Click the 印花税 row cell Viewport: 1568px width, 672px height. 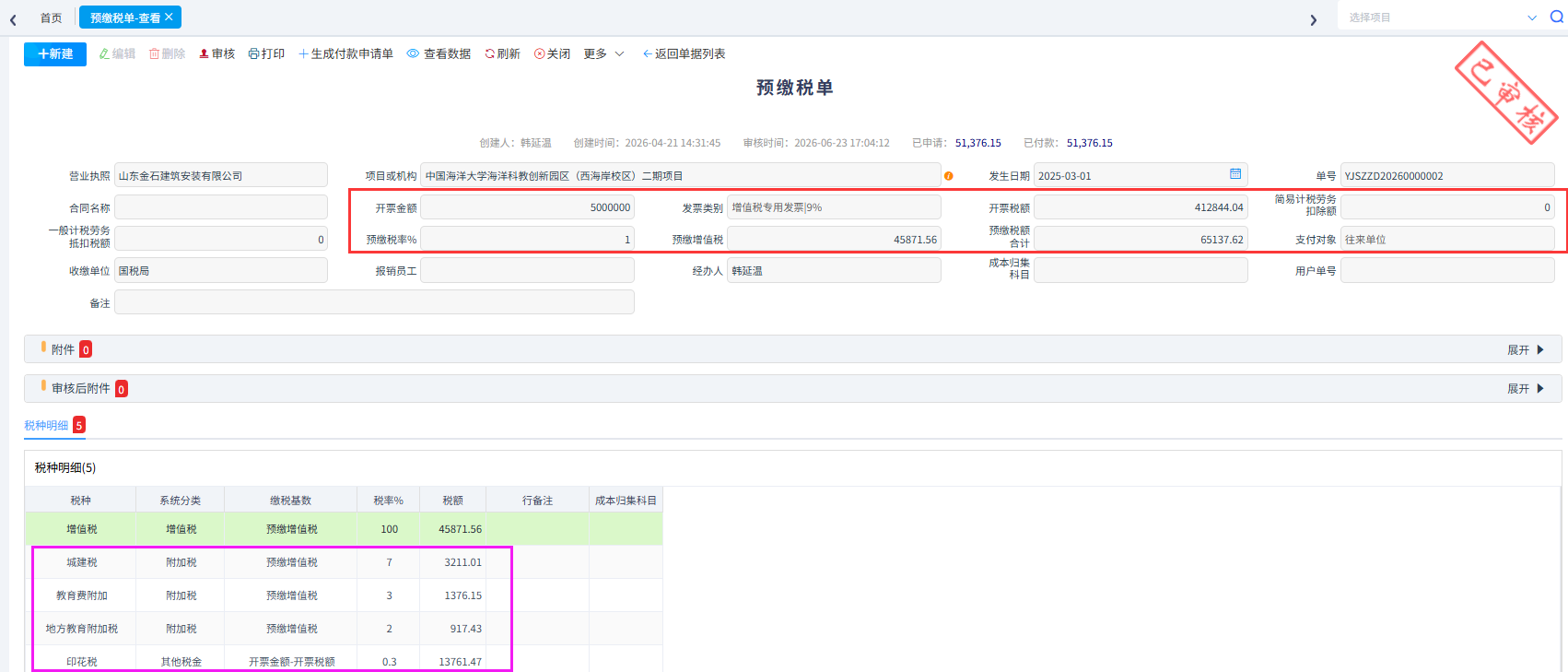tap(82, 662)
